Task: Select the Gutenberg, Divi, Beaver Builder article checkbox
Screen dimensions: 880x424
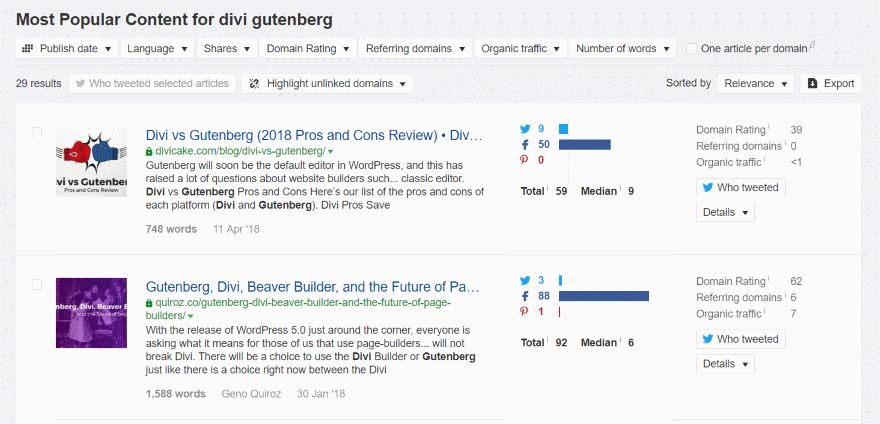Action: [38, 285]
